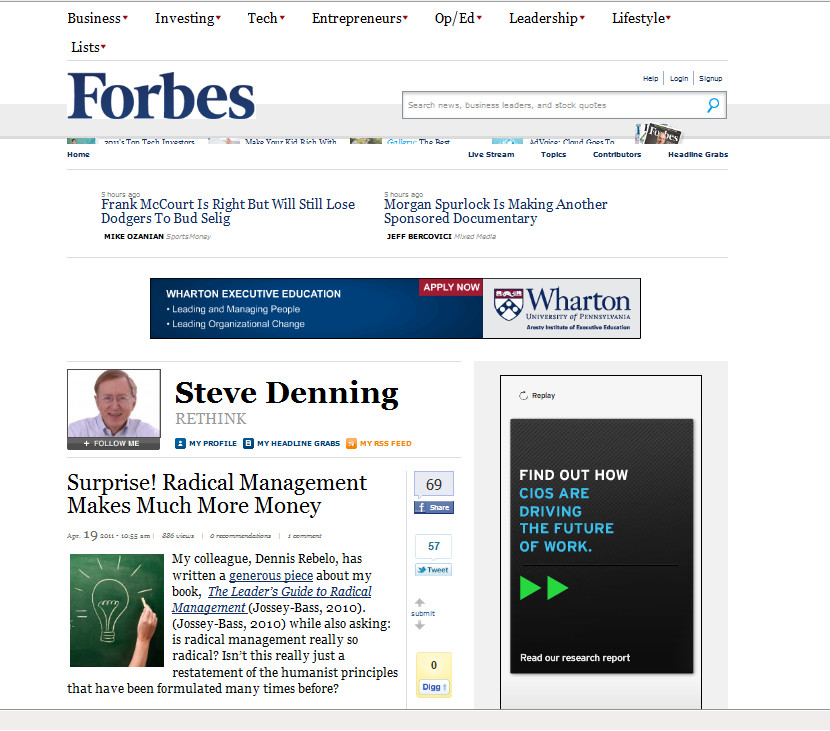Click the Facebook Share button
This screenshot has height=731, width=830.
tap(434, 507)
